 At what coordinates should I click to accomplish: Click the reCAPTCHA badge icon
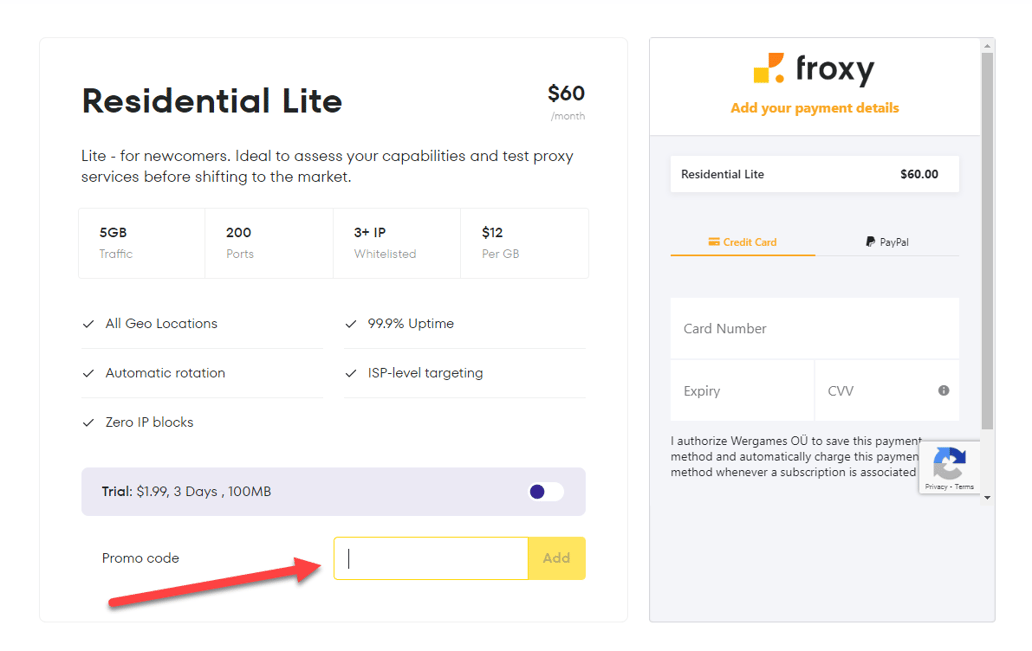tap(950, 461)
